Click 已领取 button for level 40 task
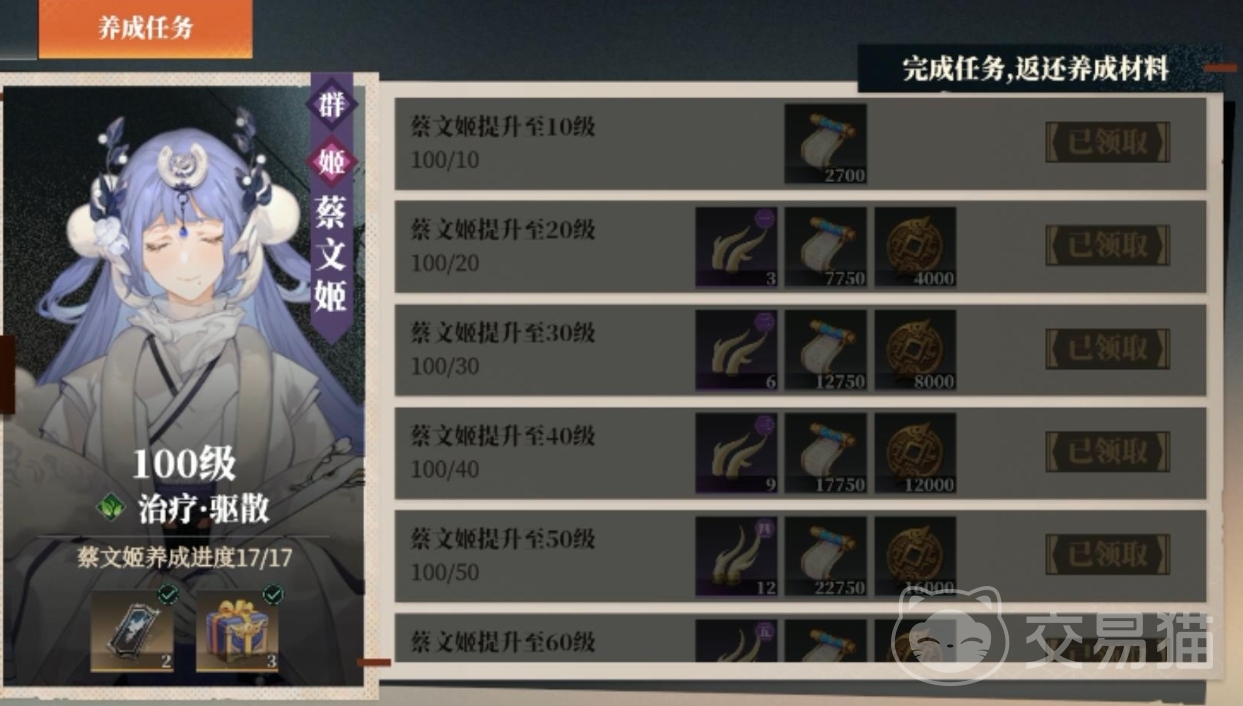Viewport: 1243px width, 706px height. 1107,451
